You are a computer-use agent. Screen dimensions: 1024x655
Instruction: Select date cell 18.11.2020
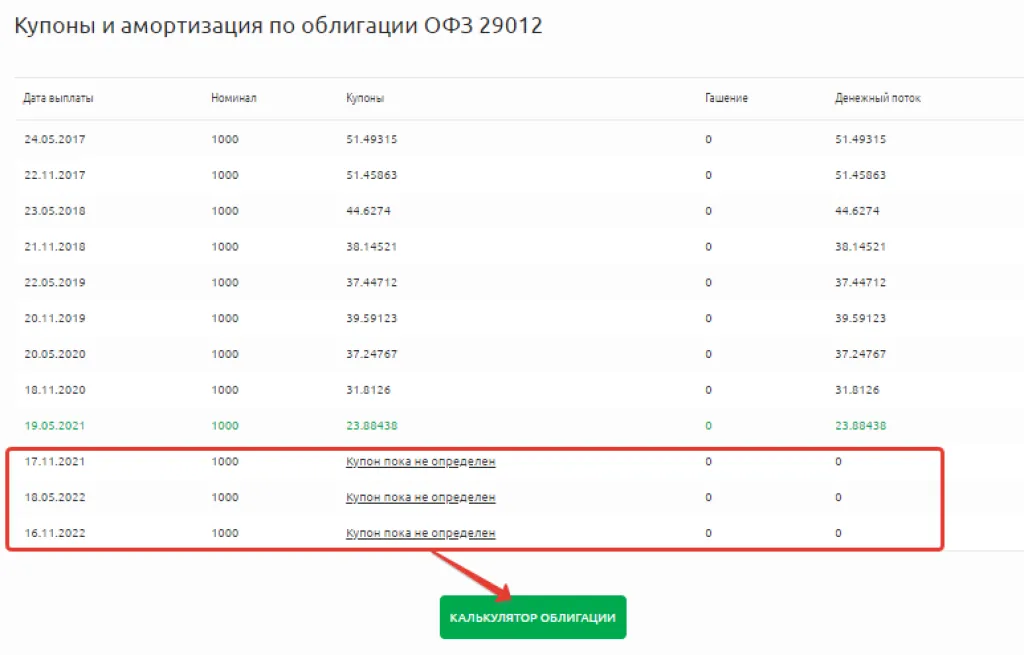click(55, 390)
